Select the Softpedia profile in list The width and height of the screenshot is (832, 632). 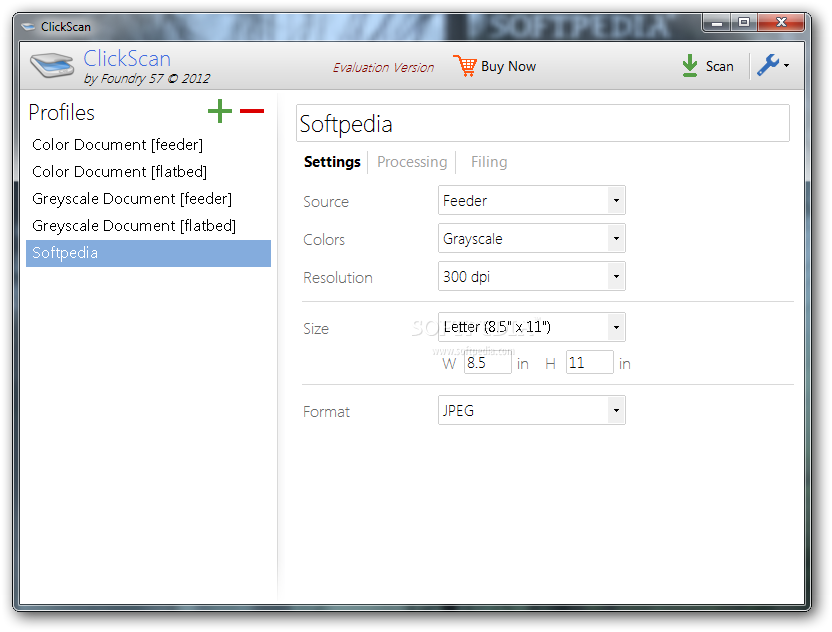pos(149,253)
